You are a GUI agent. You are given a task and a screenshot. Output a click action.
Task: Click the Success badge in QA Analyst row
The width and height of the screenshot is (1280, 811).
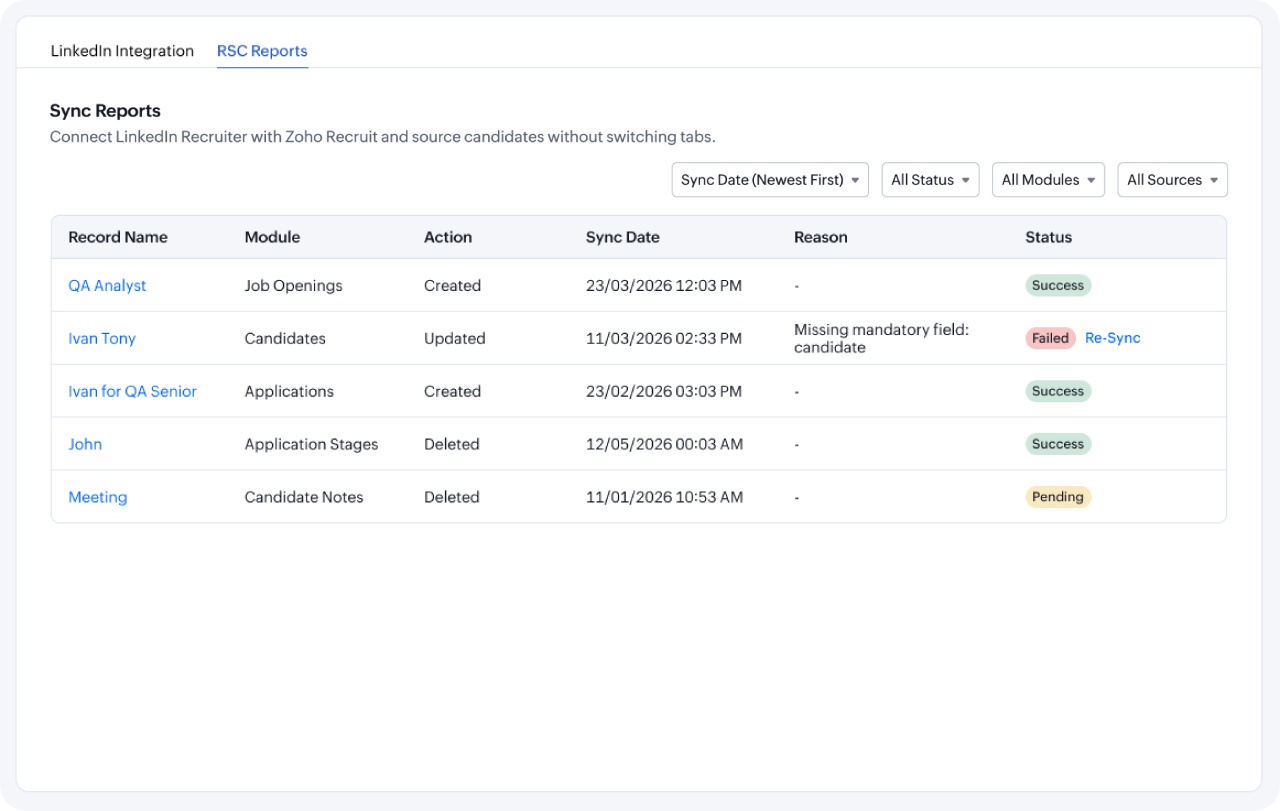click(x=1058, y=285)
